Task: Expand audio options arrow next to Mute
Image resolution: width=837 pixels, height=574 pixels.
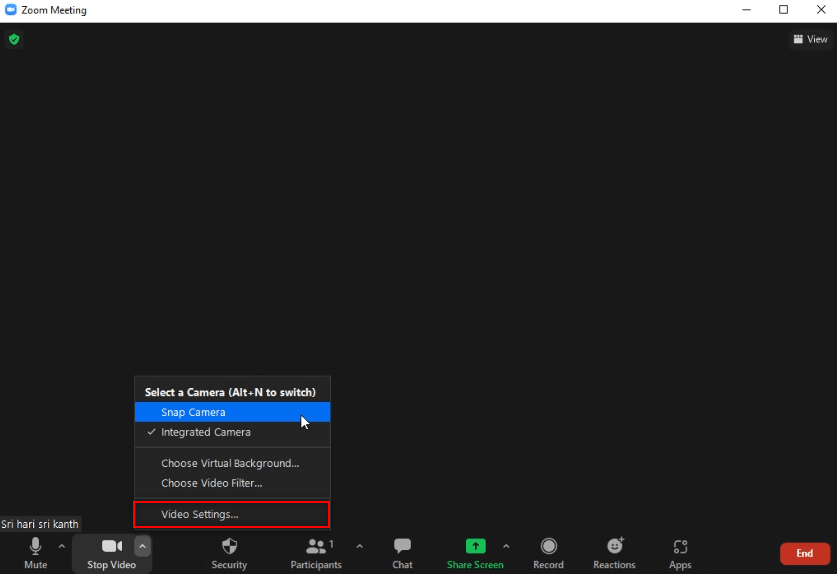Action: [62, 546]
